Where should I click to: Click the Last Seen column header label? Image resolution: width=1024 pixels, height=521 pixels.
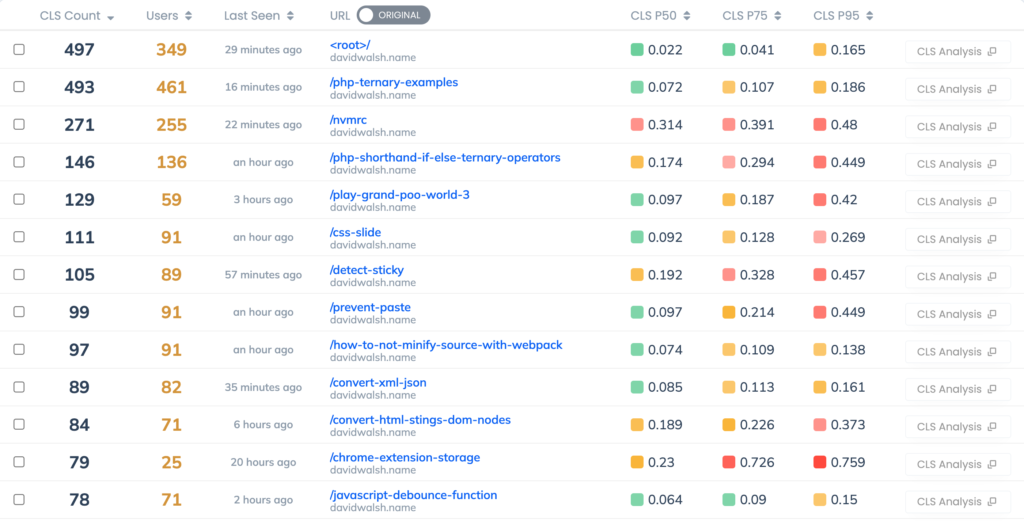251,16
